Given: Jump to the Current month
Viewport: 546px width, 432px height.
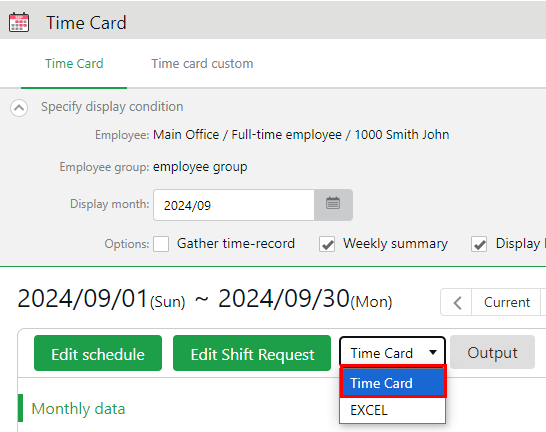Looking at the screenshot, I should pyautogui.click(x=507, y=302).
